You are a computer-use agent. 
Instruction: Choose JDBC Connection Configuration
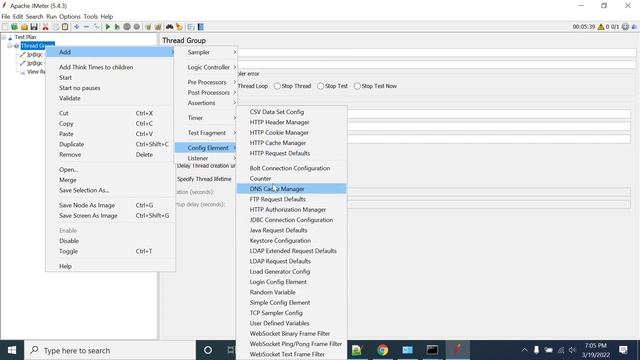pyautogui.click(x=291, y=220)
